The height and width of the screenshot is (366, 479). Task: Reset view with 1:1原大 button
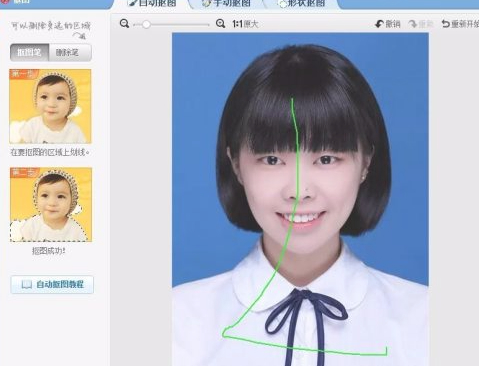[x=245, y=24]
